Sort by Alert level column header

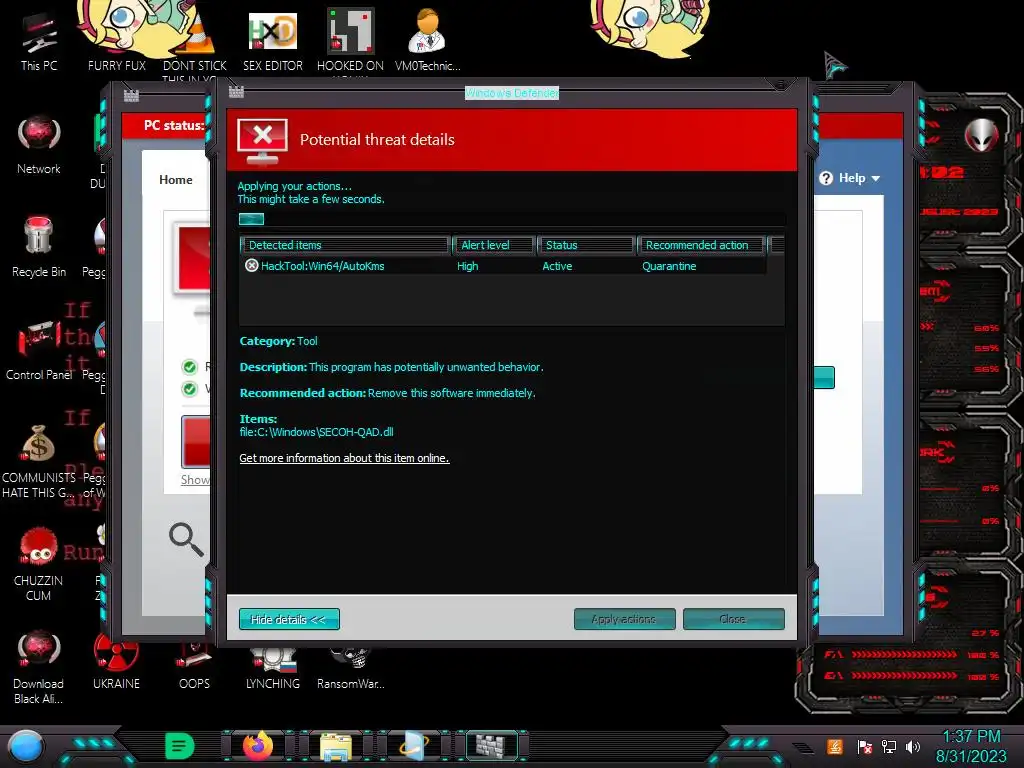click(494, 245)
